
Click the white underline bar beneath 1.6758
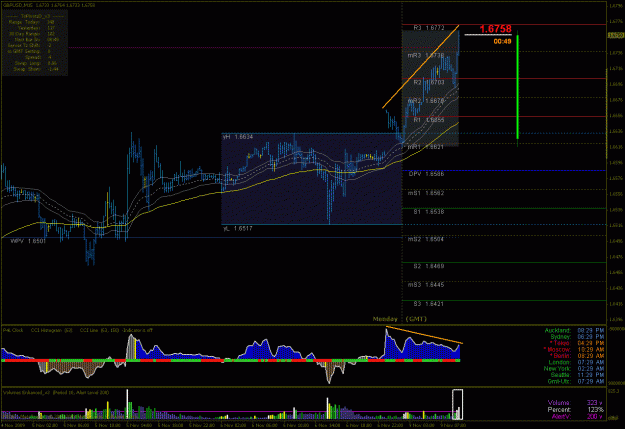488,35
